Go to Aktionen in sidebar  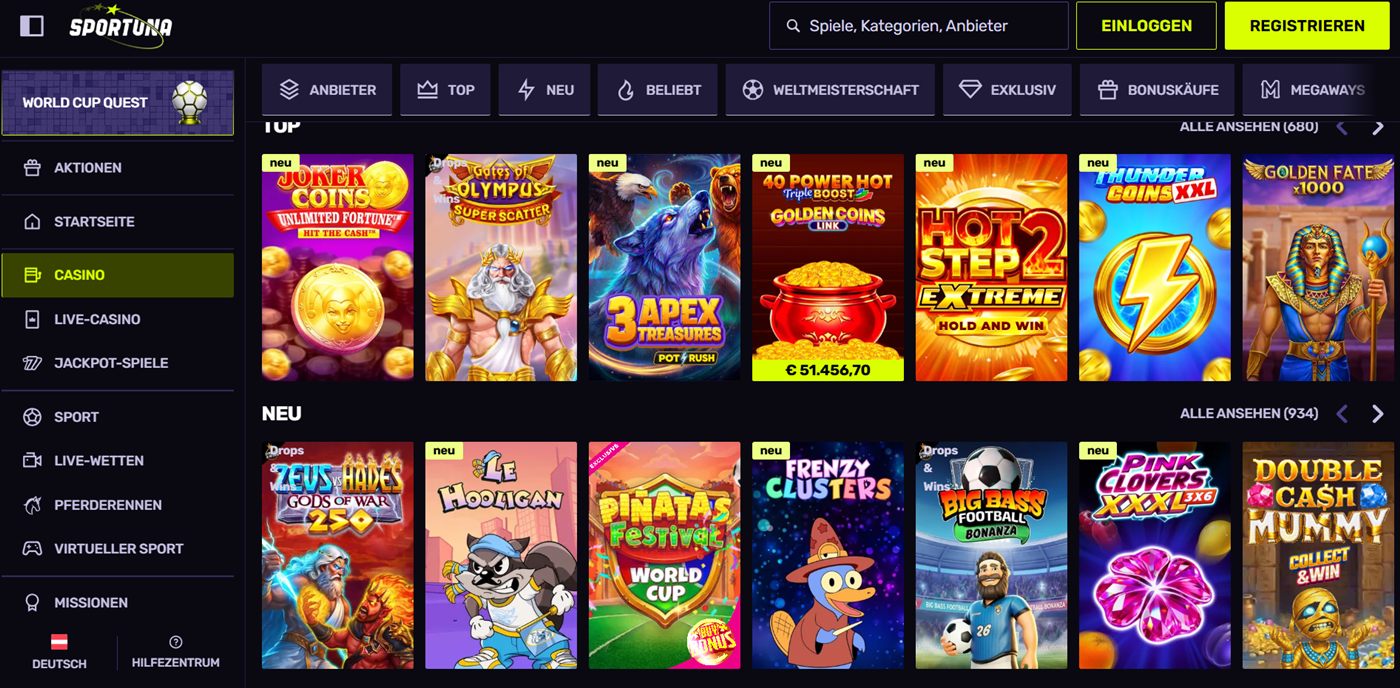118,168
